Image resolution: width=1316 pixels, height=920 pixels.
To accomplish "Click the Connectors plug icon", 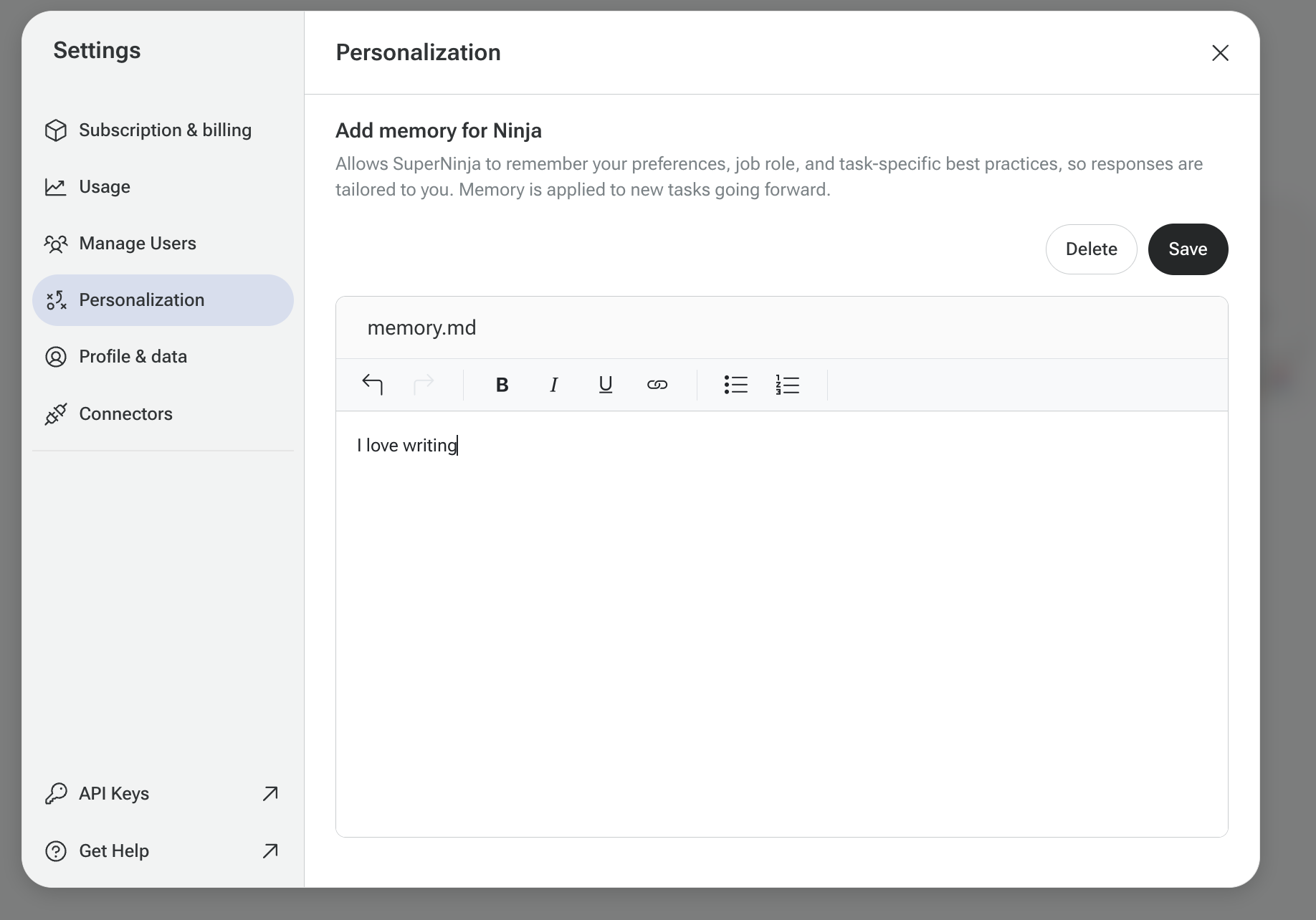I will (56, 414).
